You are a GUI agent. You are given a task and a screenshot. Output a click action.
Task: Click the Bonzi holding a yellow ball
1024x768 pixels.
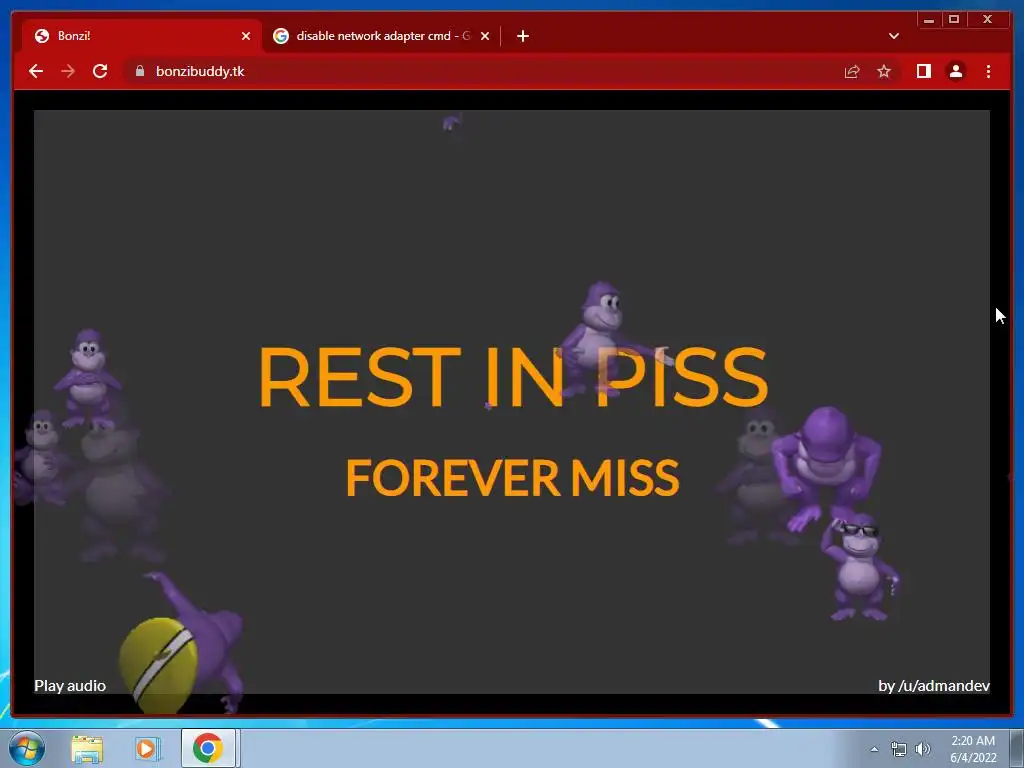[183, 642]
